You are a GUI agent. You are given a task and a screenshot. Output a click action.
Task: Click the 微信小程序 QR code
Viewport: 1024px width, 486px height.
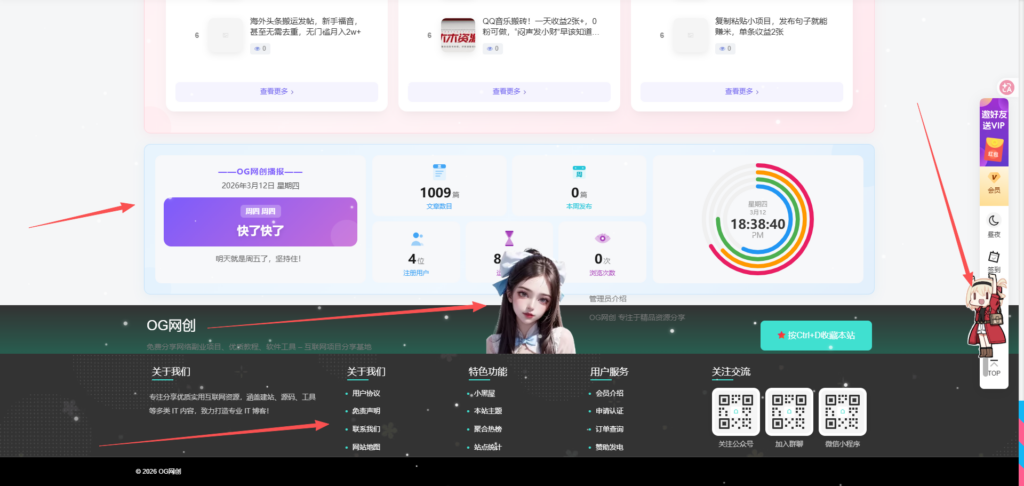[x=842, y=412]
